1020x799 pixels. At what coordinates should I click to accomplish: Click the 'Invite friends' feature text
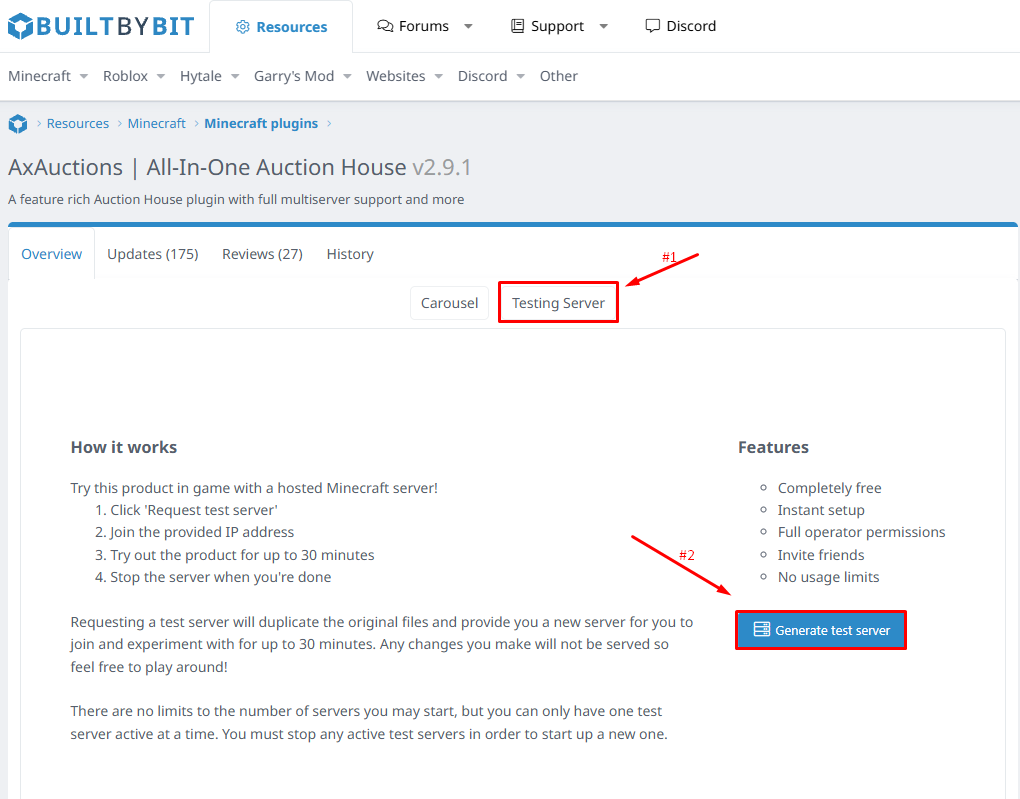(x=821, y=555)
